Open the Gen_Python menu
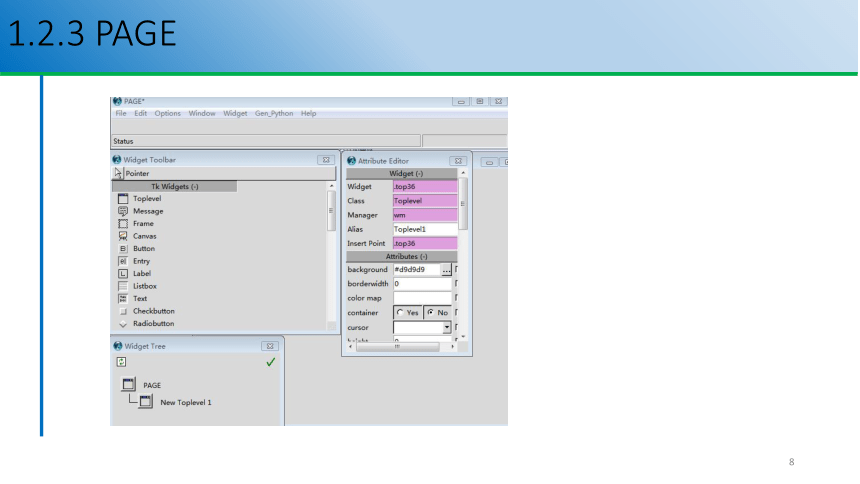860x484 pixels. tap(274, 114)
